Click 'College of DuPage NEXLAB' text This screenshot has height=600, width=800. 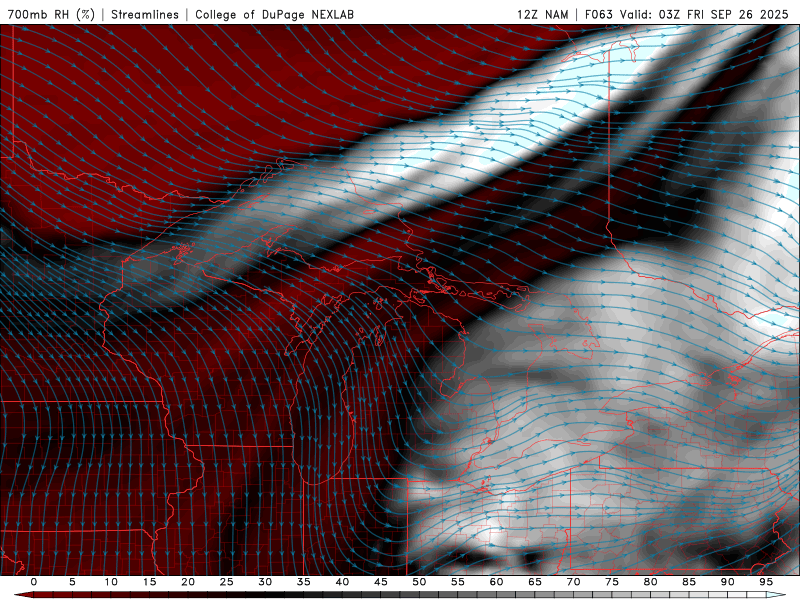(274, 14)
